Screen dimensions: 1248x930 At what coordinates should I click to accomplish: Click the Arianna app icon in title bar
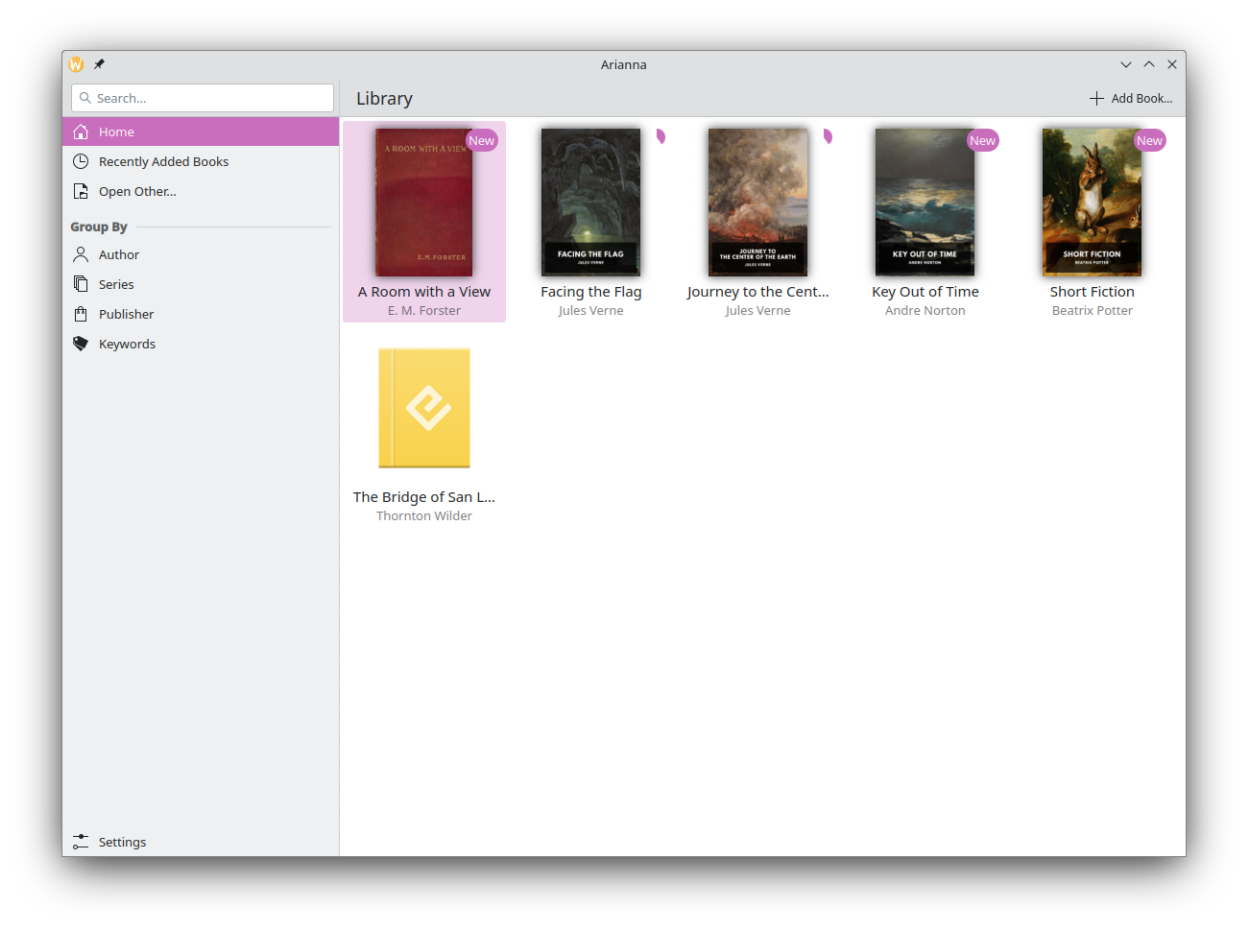coord(76,65)
